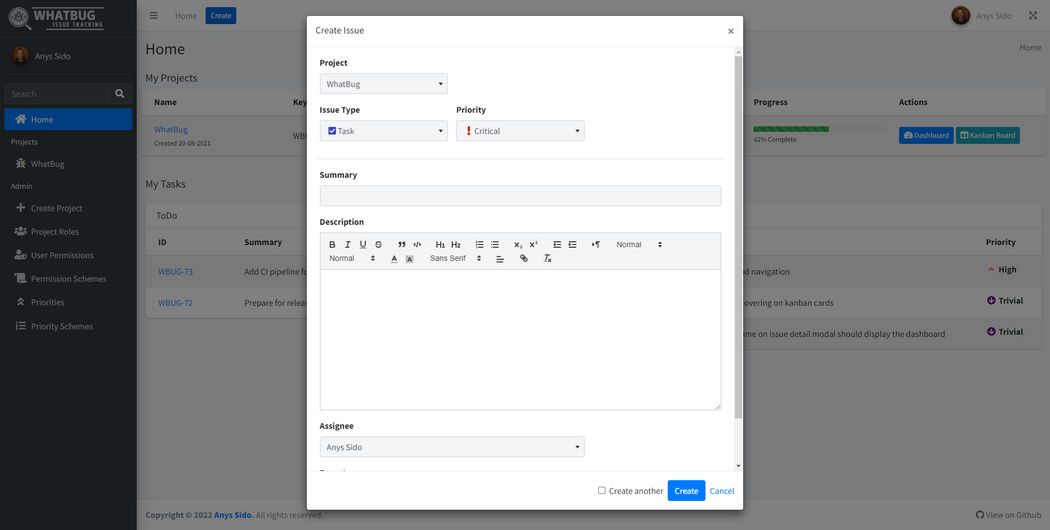Click the Cancel link in the dialog

pos(722,491)
